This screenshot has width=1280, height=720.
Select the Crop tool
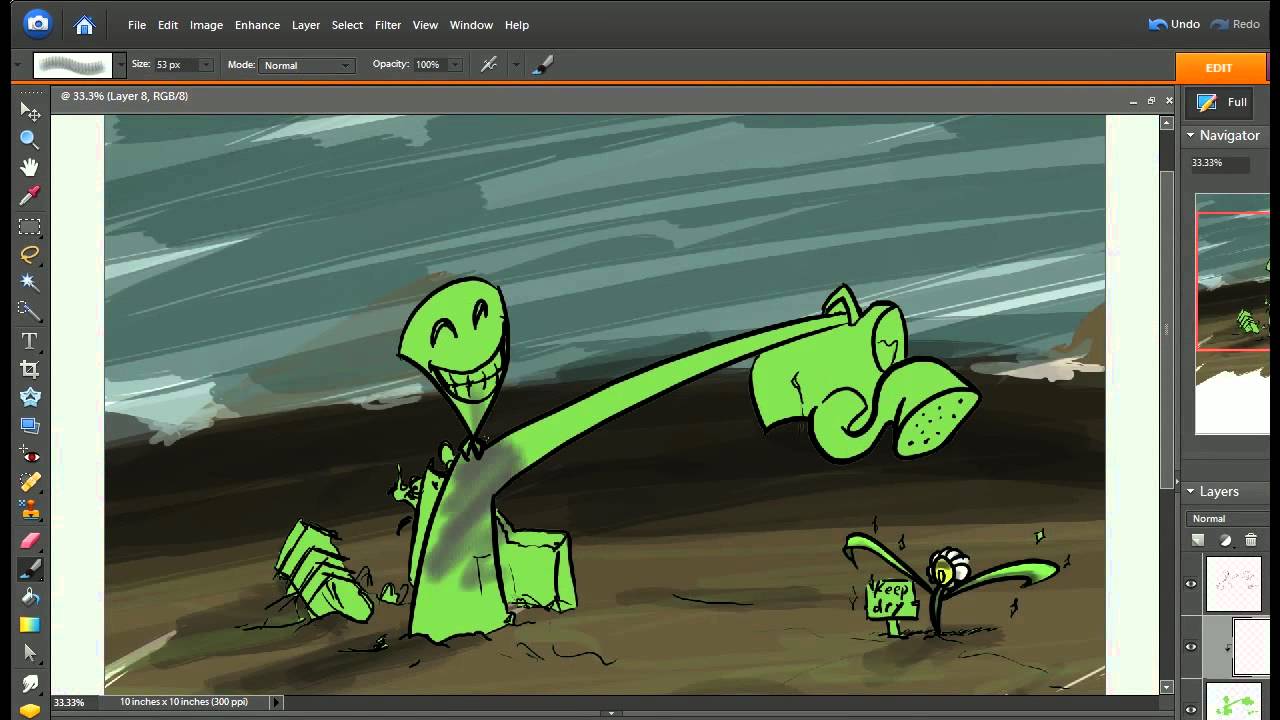[x=30, y=369]
